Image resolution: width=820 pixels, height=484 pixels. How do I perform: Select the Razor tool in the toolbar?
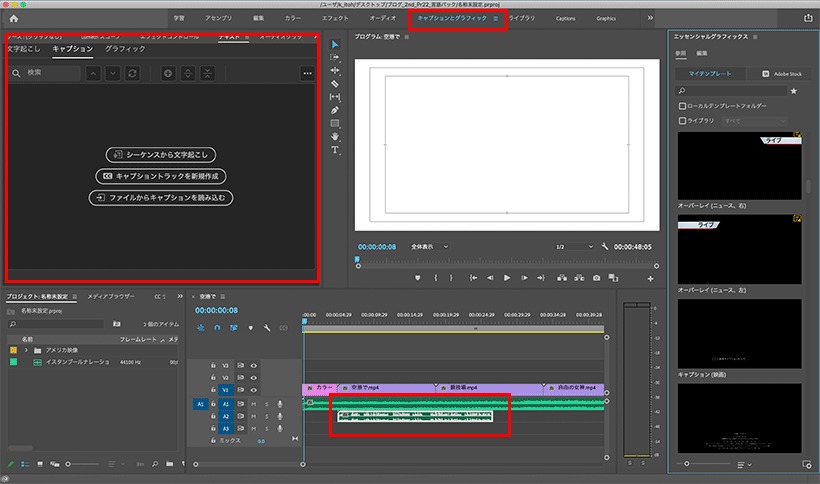coord(335,84)
